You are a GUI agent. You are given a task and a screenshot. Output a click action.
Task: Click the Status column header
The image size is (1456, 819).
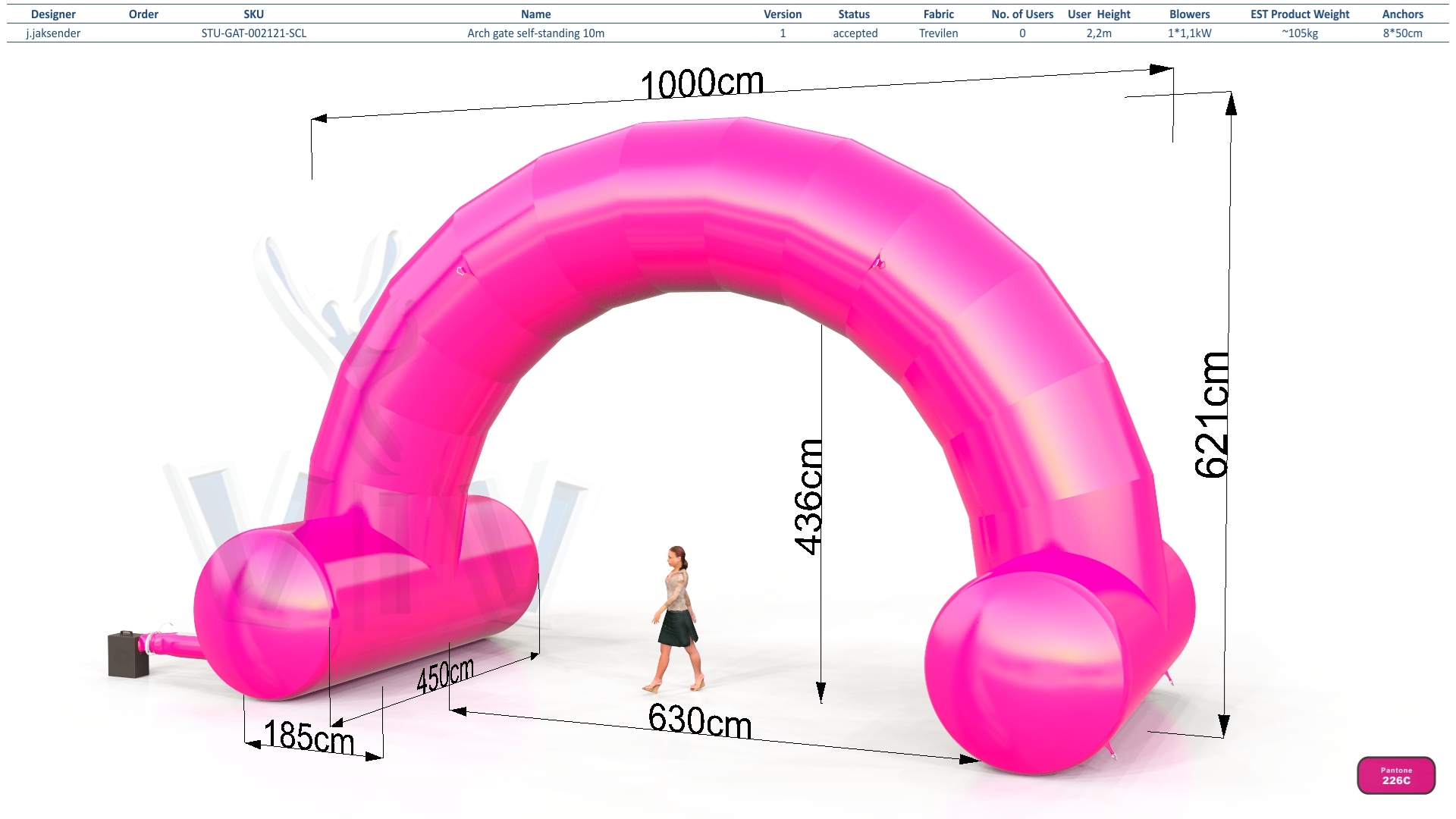coord(855,14)
